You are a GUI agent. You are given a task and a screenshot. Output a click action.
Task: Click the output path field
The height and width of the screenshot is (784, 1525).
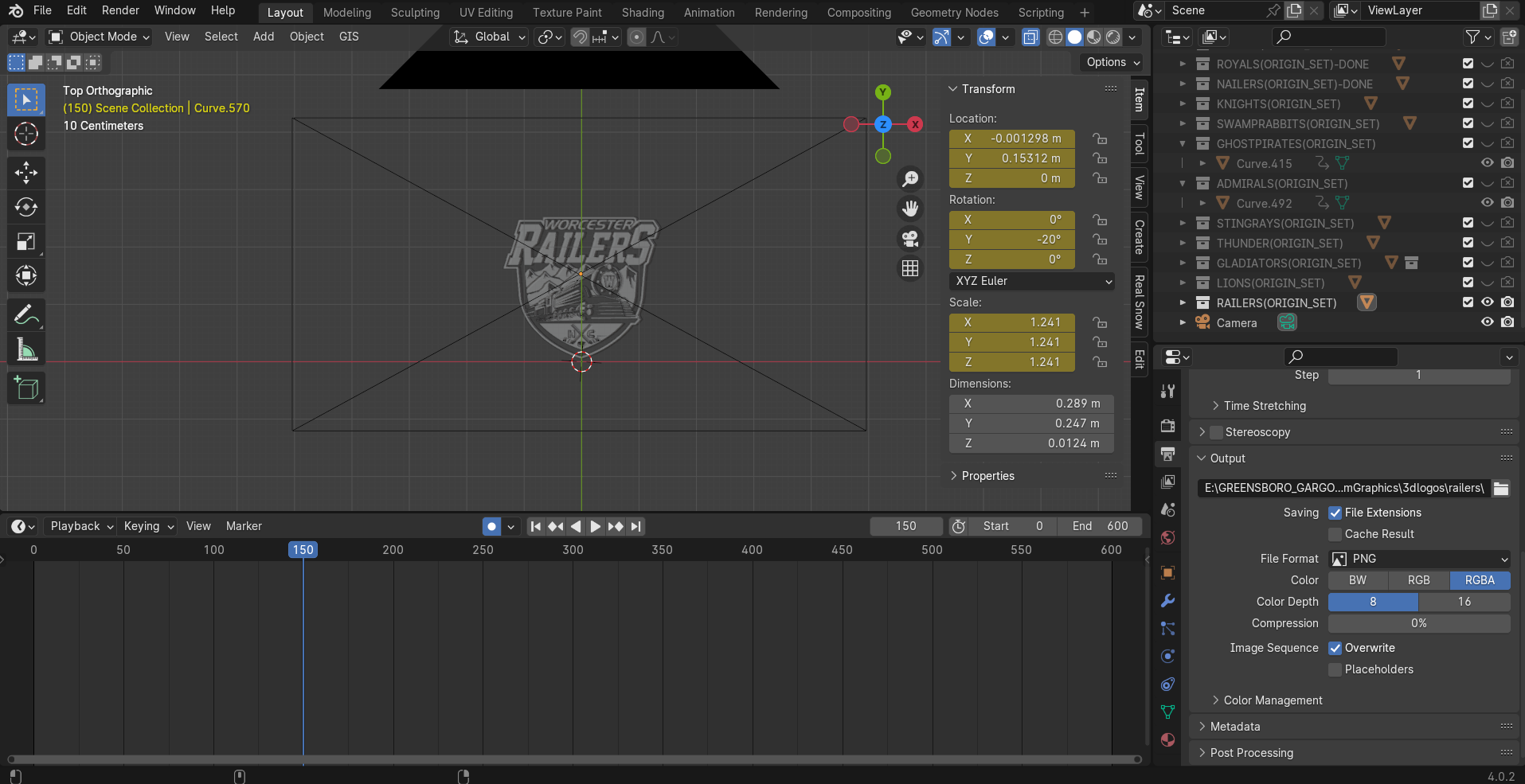1343,488
